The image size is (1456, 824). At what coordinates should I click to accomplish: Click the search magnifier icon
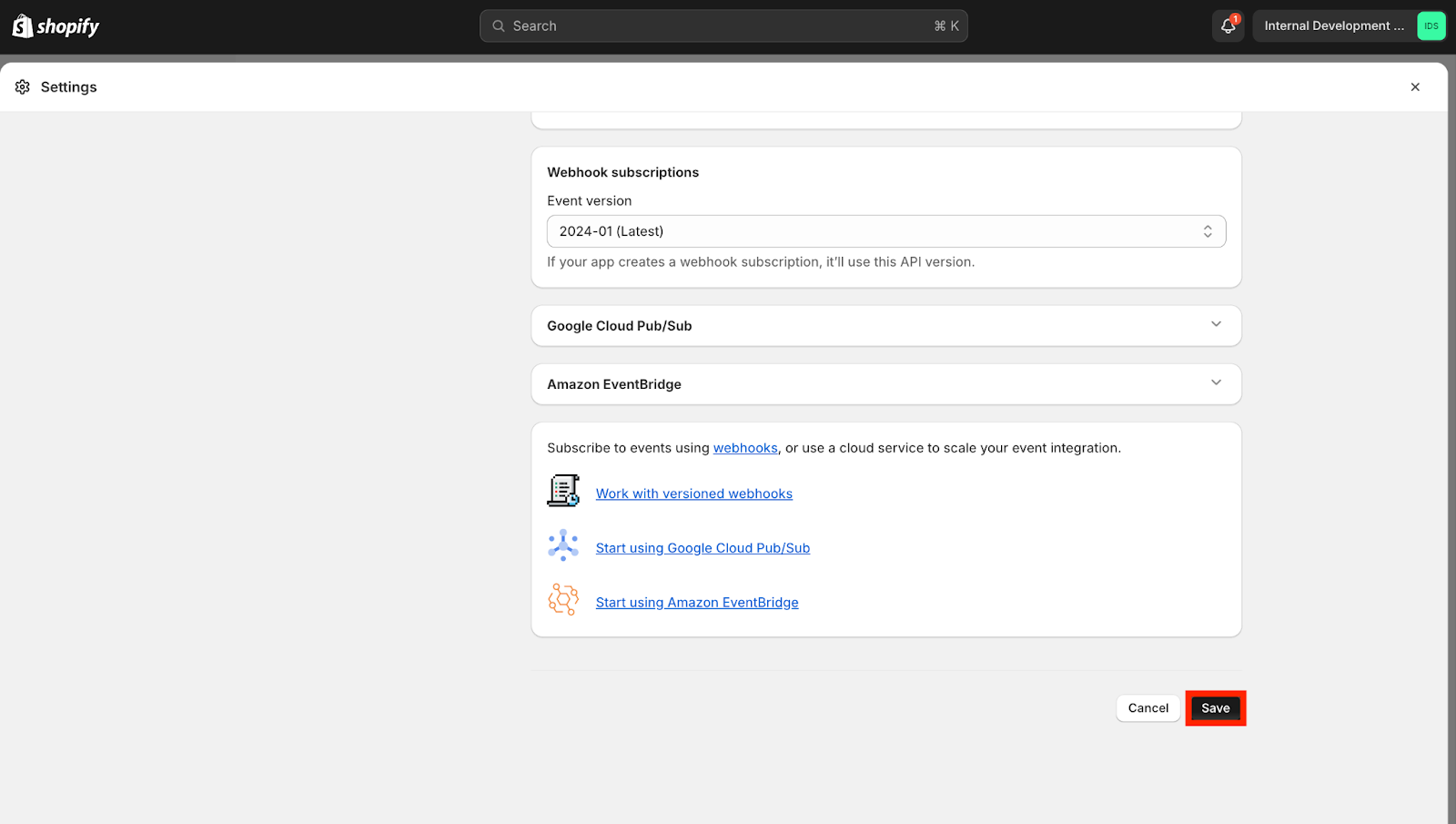499,26
